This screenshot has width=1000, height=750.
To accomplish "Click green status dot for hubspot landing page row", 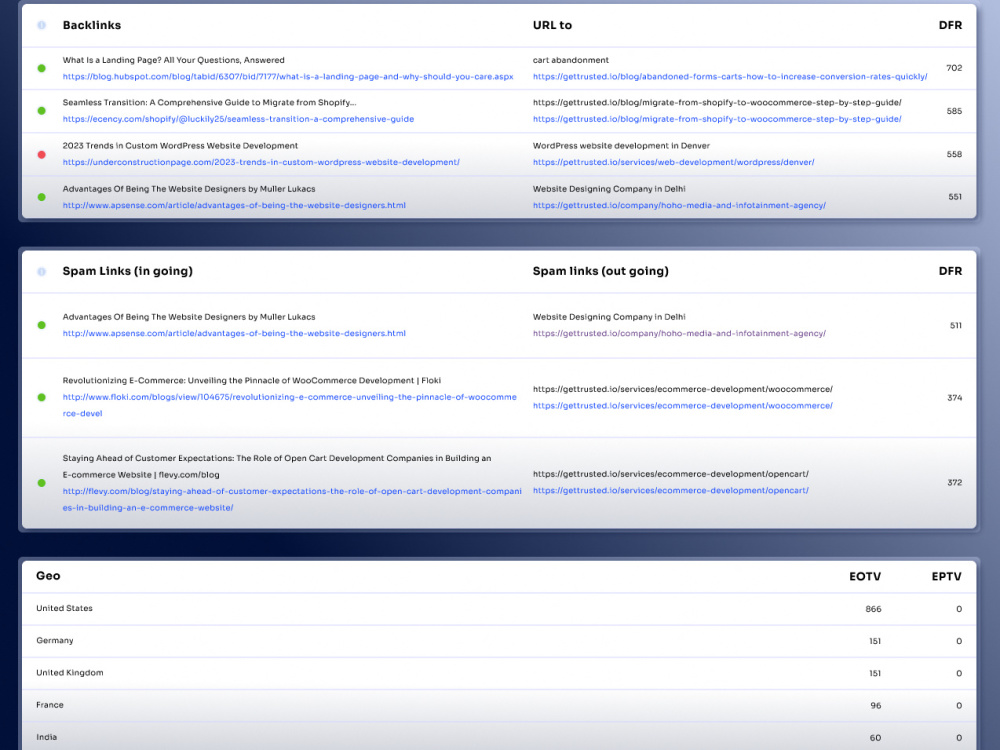I will click(41, 68).
